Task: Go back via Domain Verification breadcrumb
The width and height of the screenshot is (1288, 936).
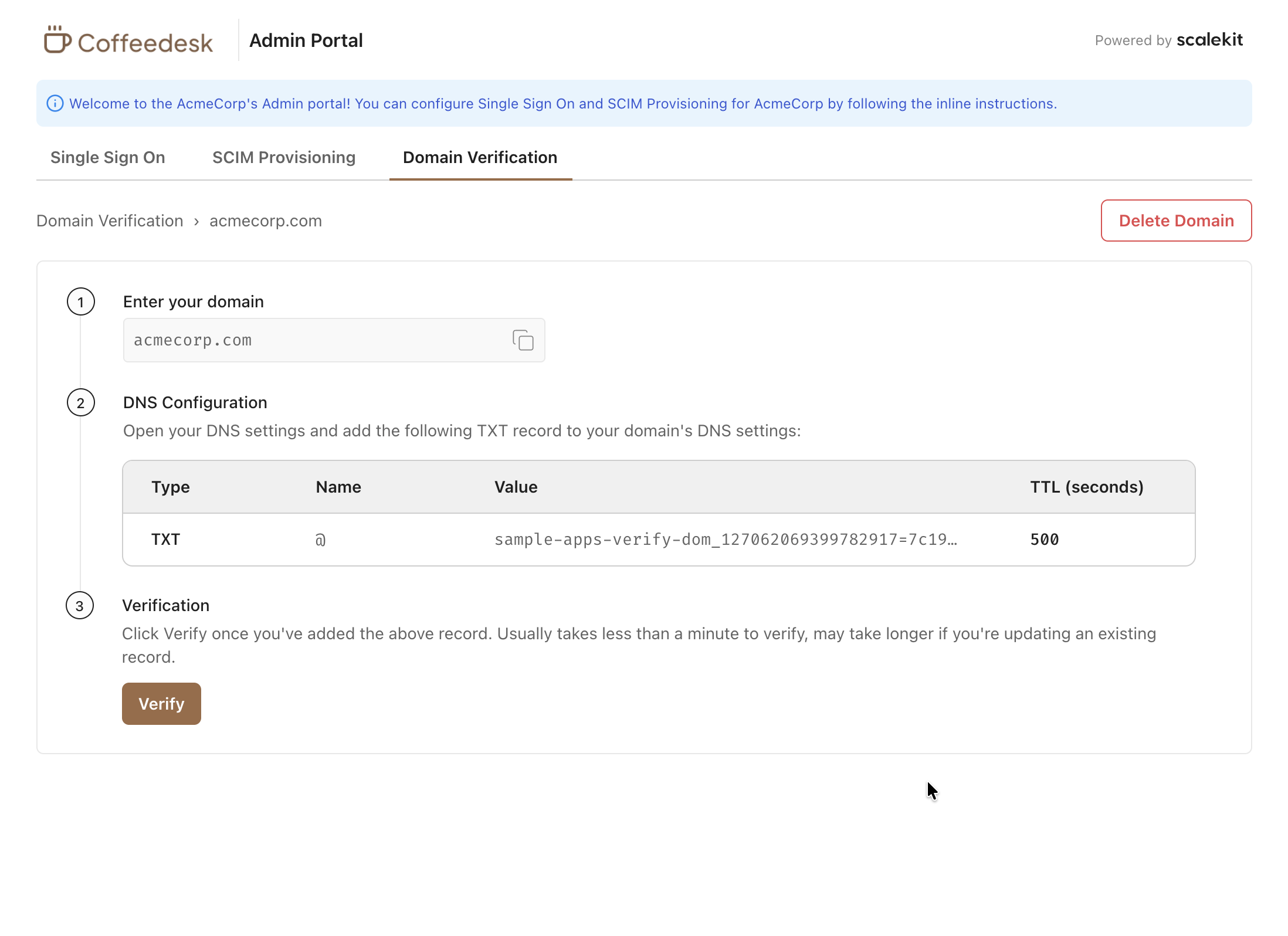Action: (110, 221)
